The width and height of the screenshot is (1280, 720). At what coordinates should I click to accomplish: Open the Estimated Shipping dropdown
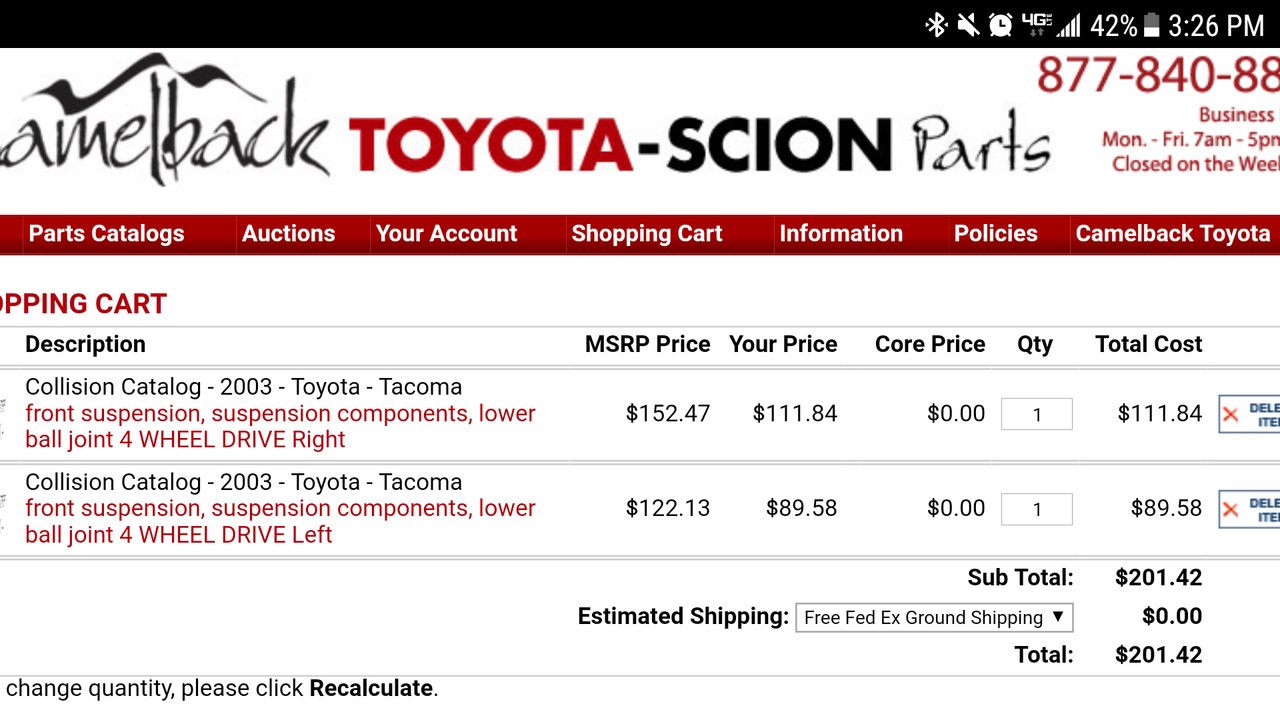(x=934, y=617)
